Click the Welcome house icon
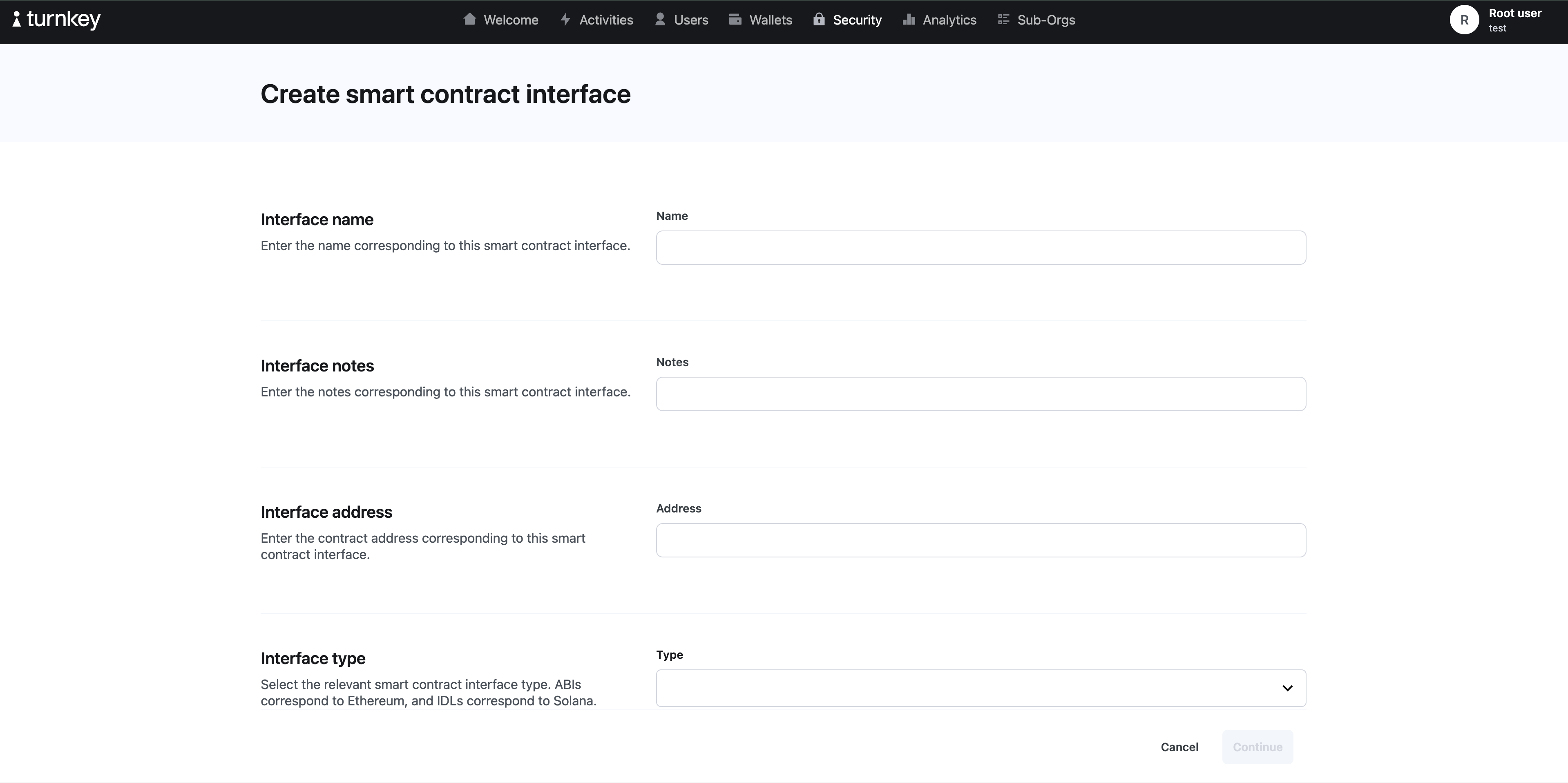Viewport: 1568px width, 783px height. point(470,20)
